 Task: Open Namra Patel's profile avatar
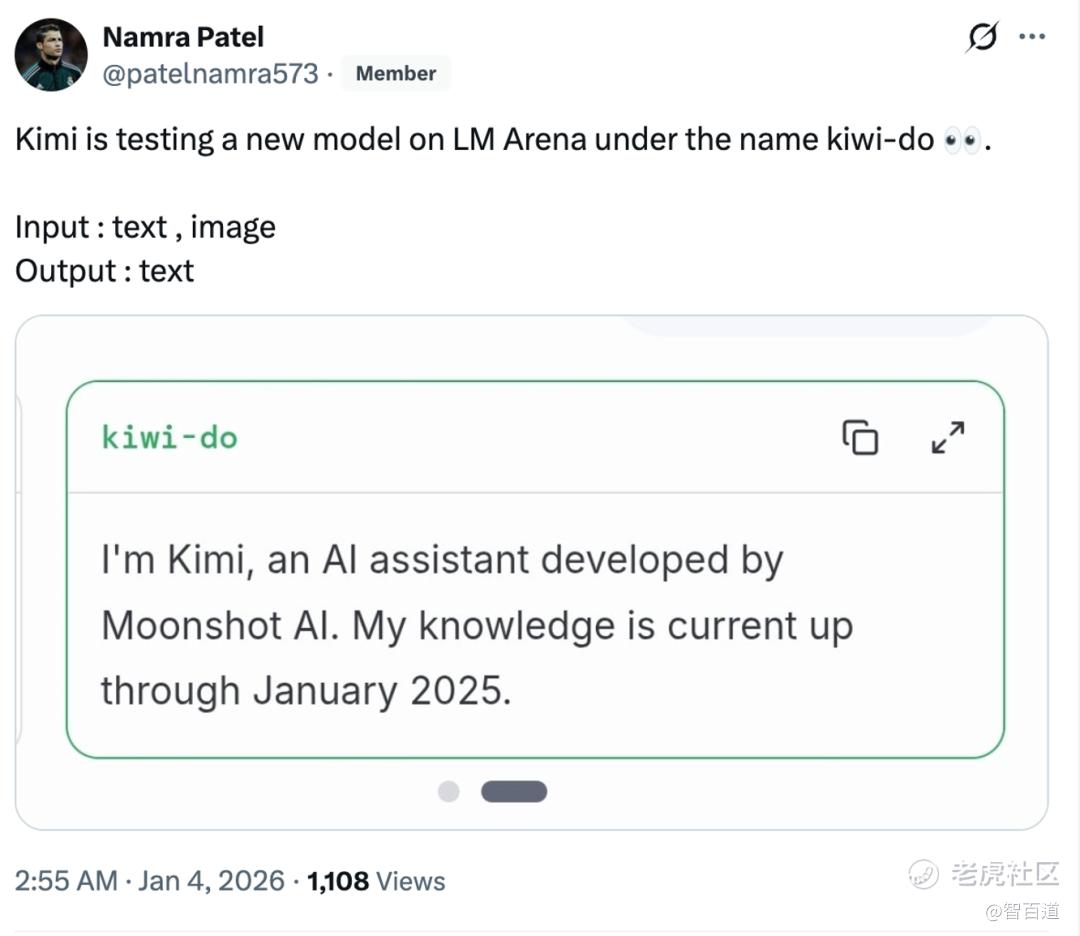point(51,55)
